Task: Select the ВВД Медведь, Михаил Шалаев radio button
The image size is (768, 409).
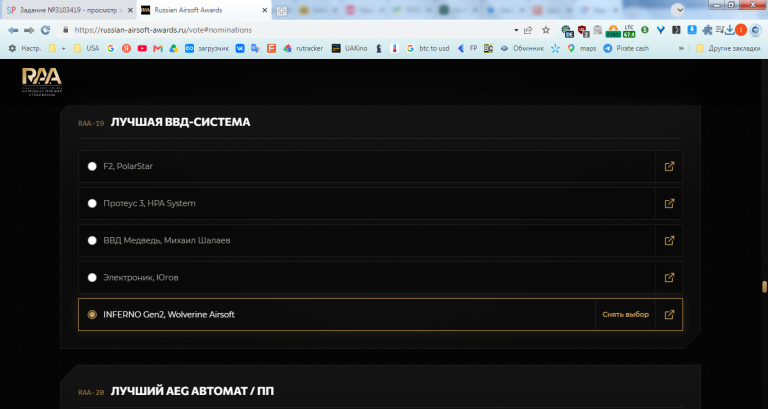Action: pyautogui.click(x=92, y=241)
